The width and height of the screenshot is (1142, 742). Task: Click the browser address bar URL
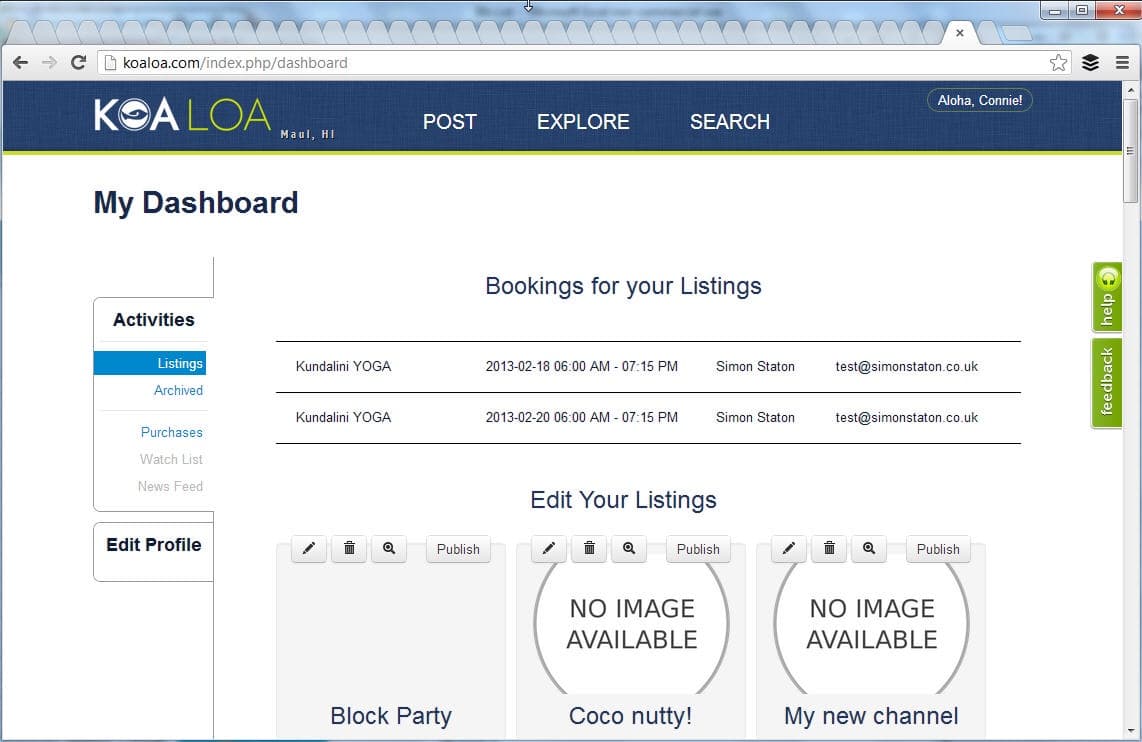500,63
